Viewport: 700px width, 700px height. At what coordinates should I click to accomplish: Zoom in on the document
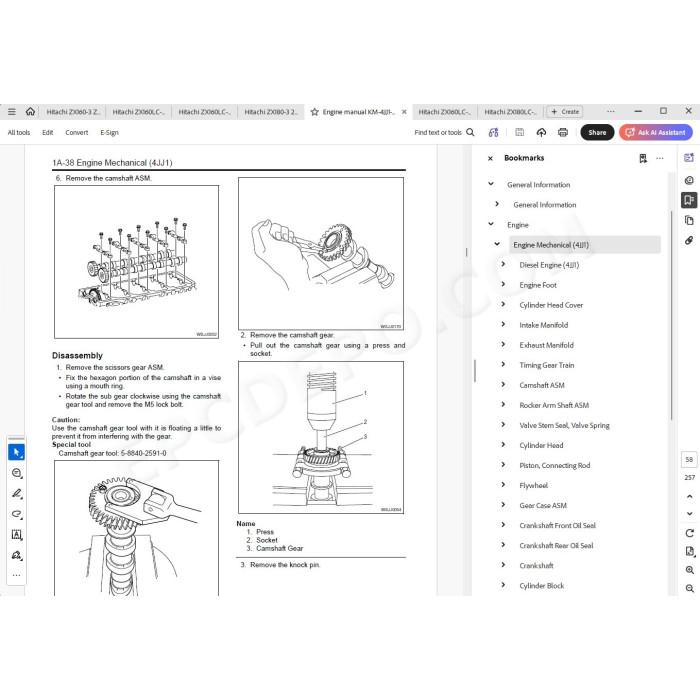point(689,570)
